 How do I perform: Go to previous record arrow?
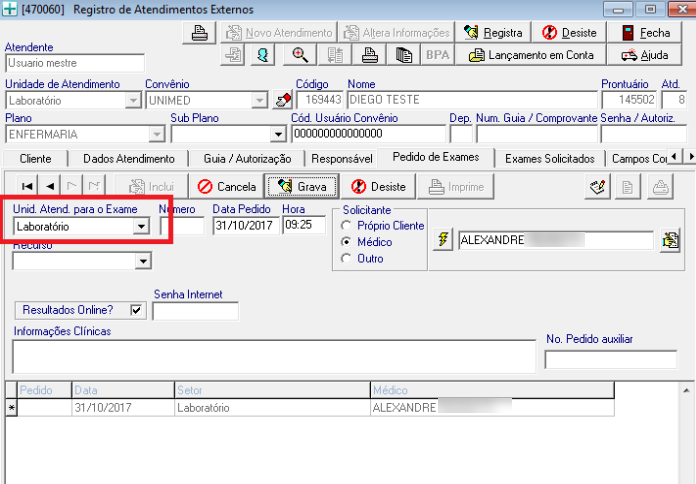point(50,186)
